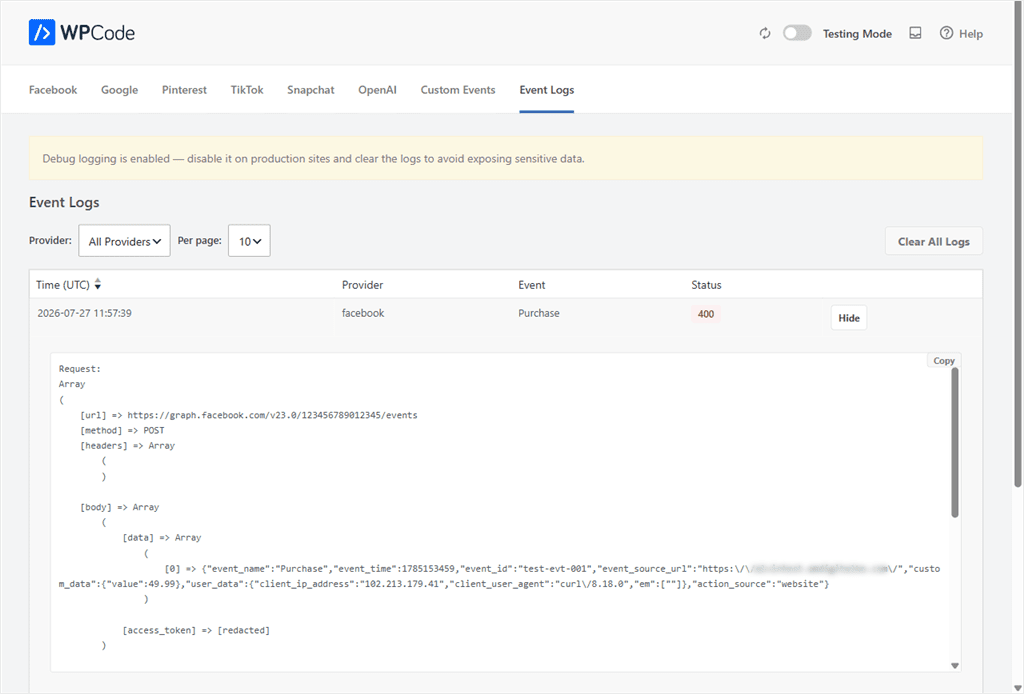Click the Provider column header
The width and height of the screenshot is (1024, 694).
pyautogui.click(x=362, y=285)
